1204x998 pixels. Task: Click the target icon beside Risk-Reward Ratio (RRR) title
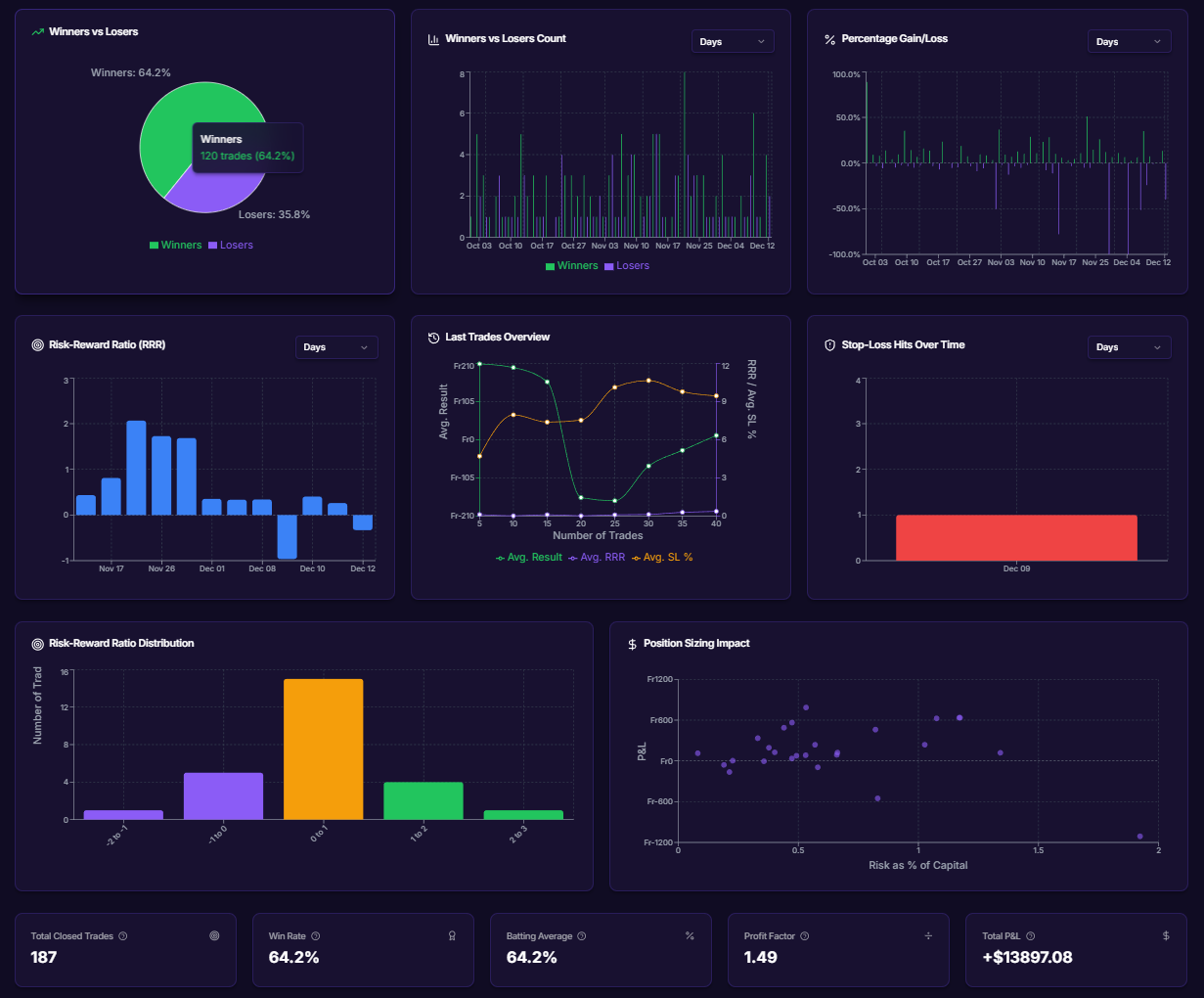(38, 345)
